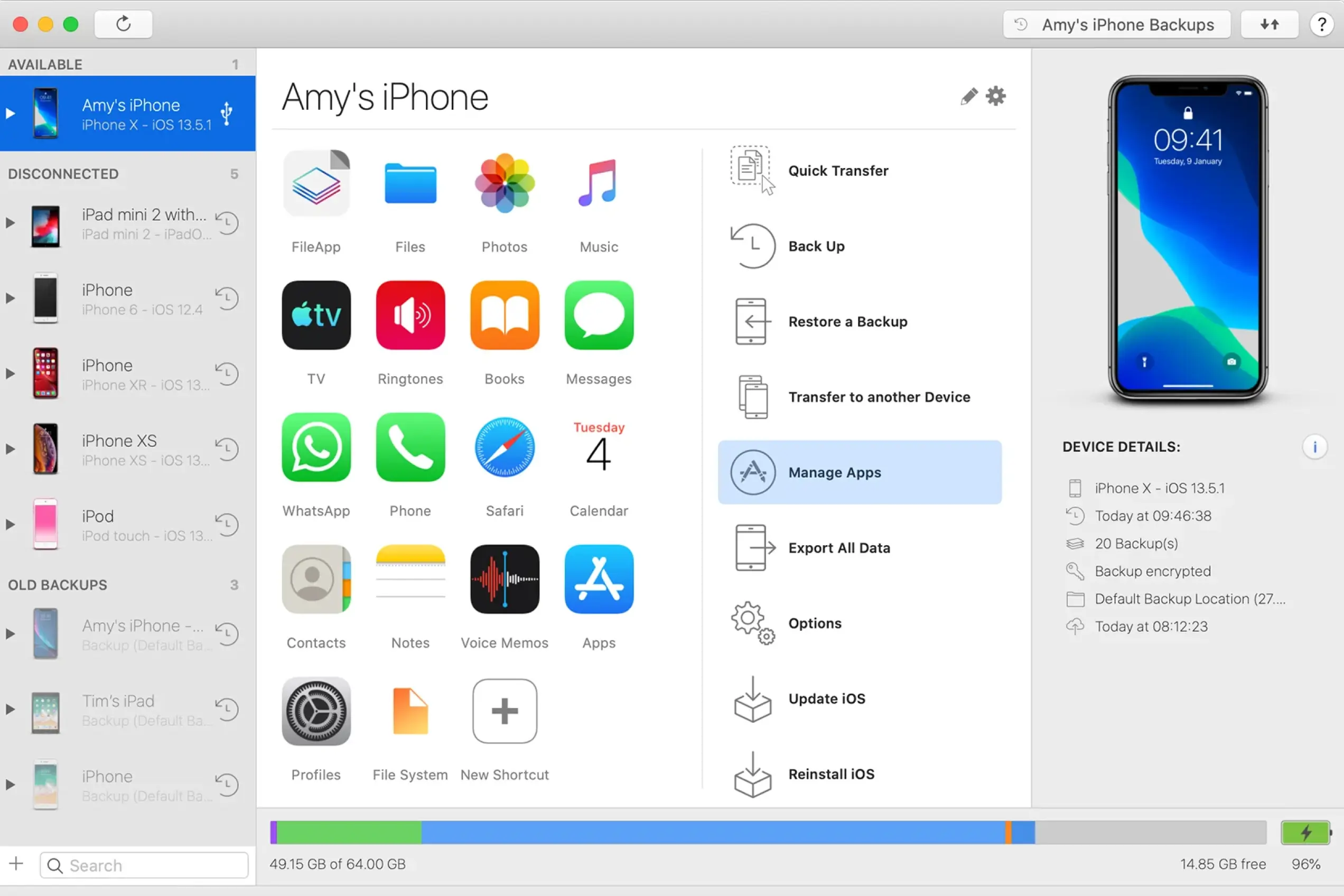
Task: Expand Amy's iPhone disclosure triangle
Action: (x=10, y=114)
